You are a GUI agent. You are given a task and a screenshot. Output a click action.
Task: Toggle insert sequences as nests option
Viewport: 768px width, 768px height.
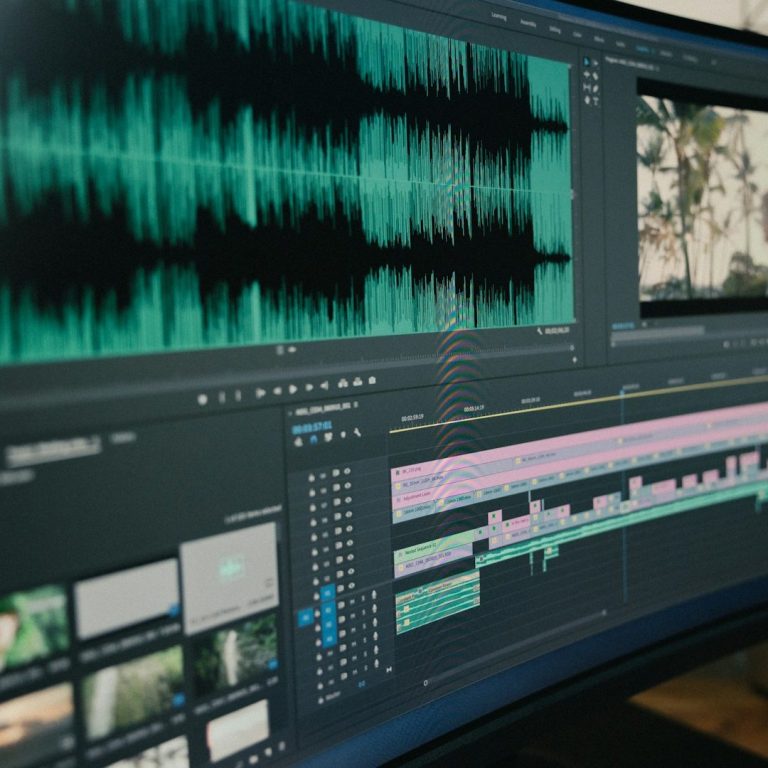tap(299, 442)
